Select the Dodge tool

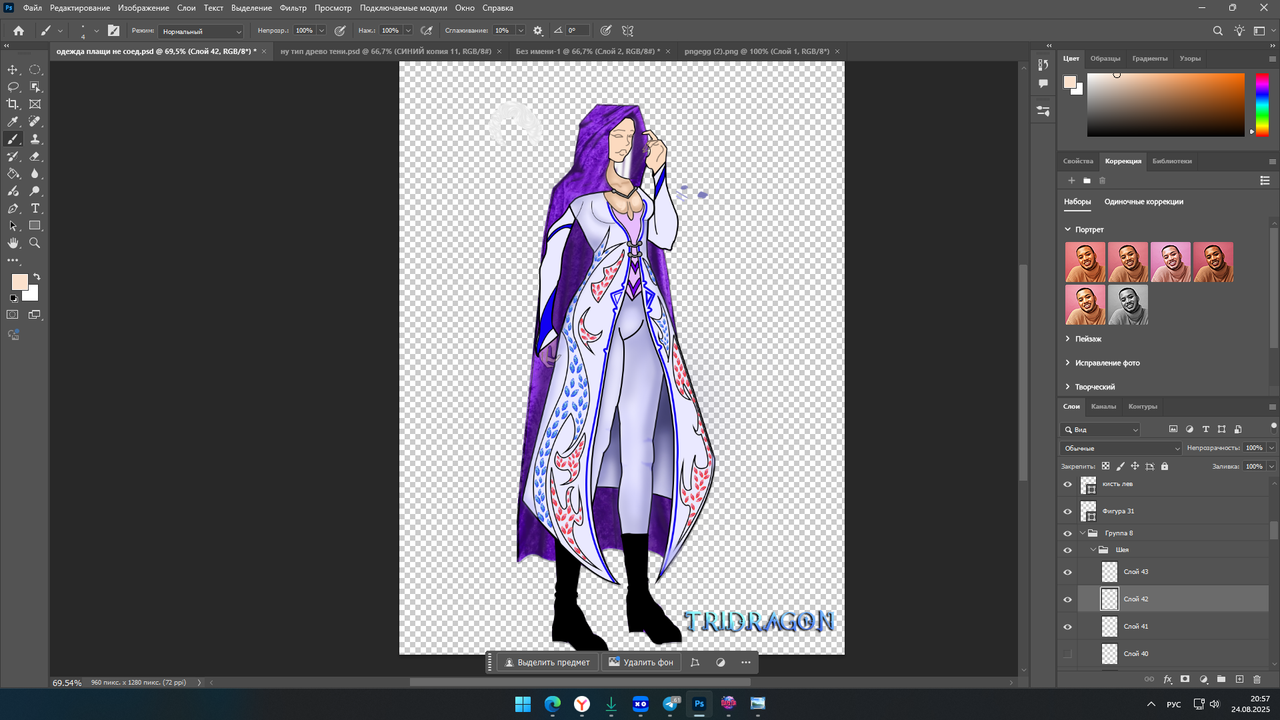pos(35,191)
